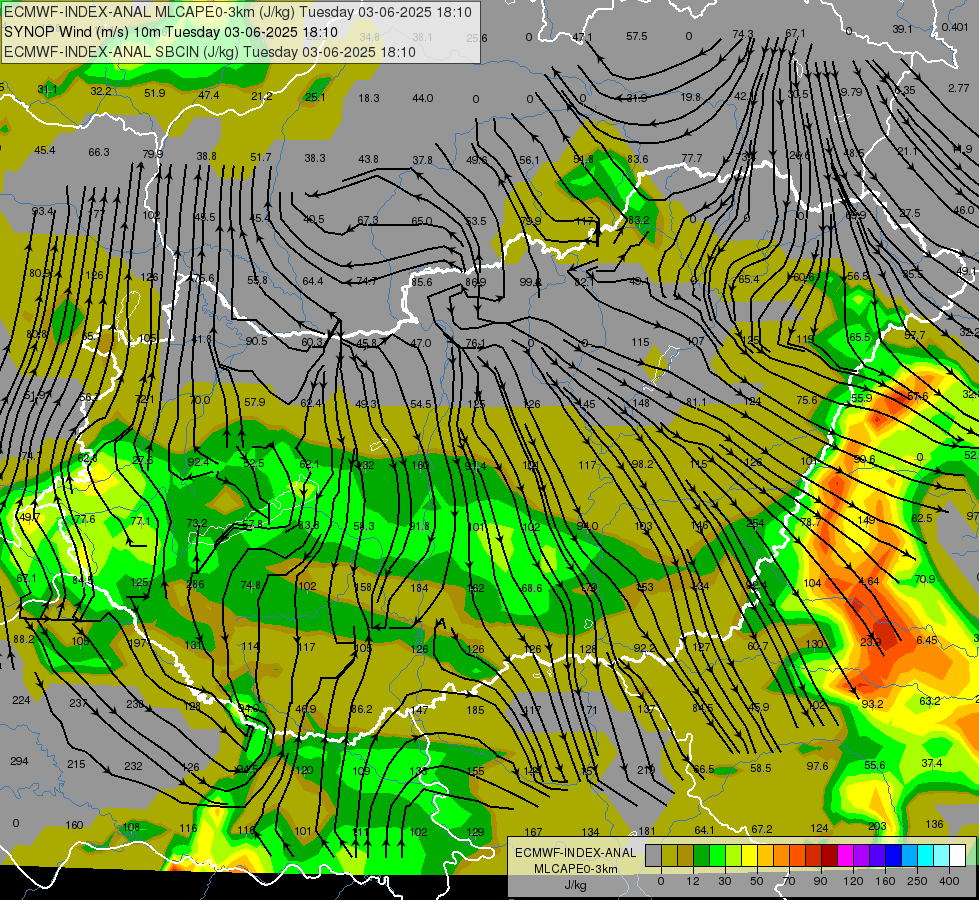Click the '77.7' value on the map
The height and width of the screenshot is (900, 979).
click(692, 158)
